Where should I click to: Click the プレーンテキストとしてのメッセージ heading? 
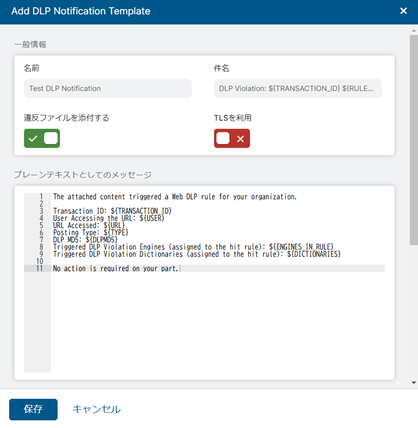(x=83, y=175)
